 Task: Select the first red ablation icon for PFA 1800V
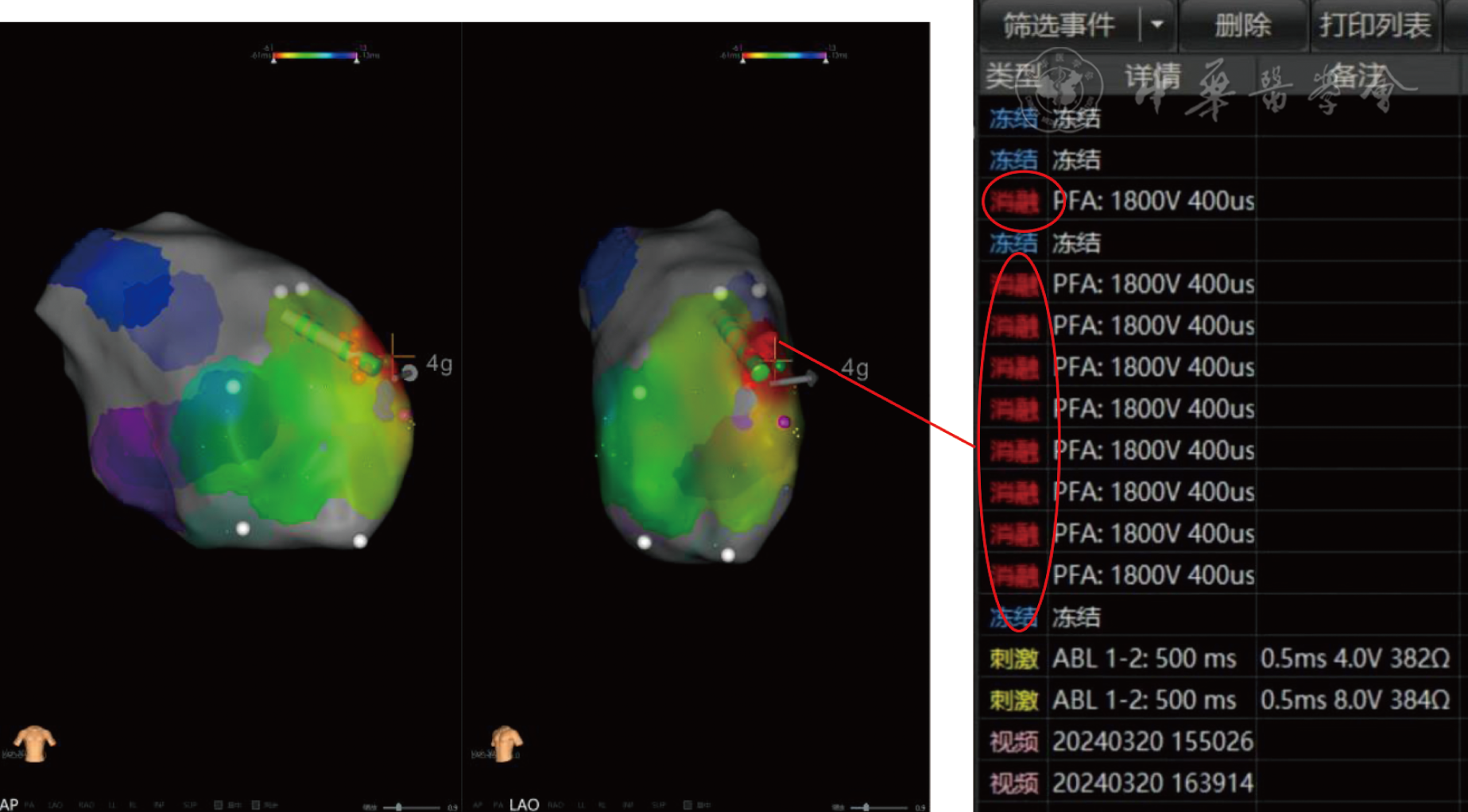click(x=1013, y=202)
